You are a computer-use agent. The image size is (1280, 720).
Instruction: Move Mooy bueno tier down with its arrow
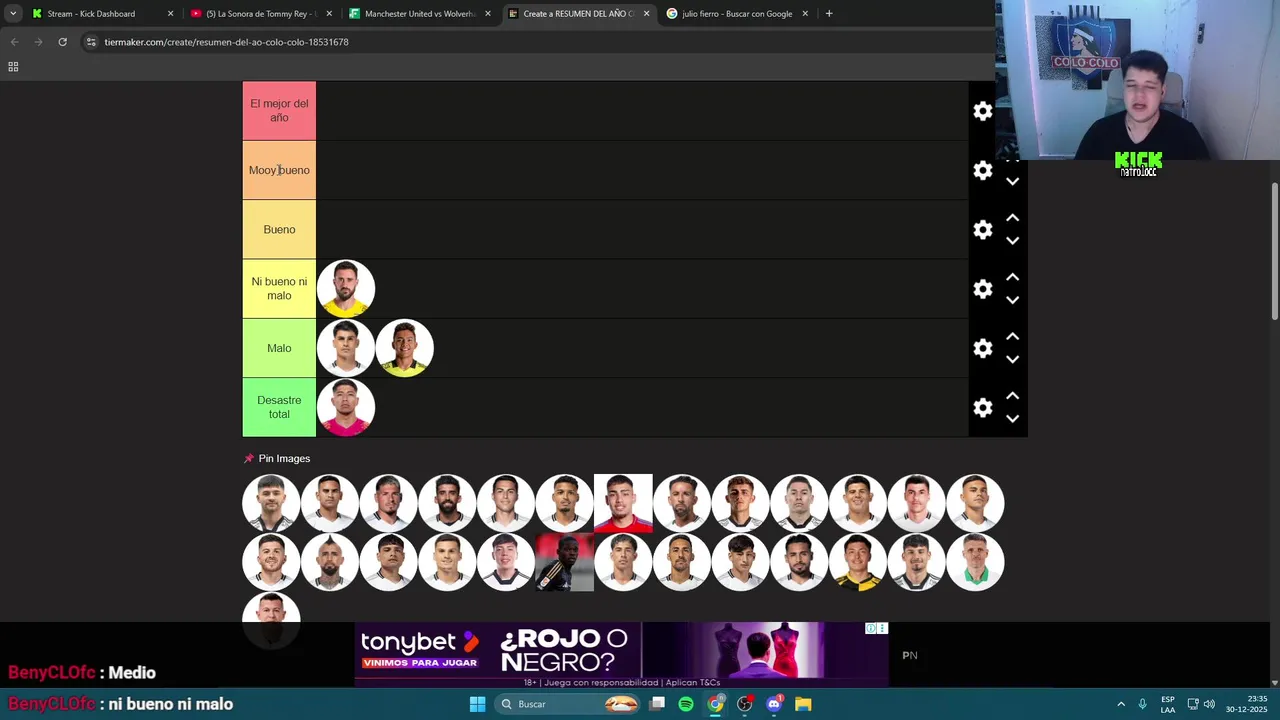[1012, 182]
